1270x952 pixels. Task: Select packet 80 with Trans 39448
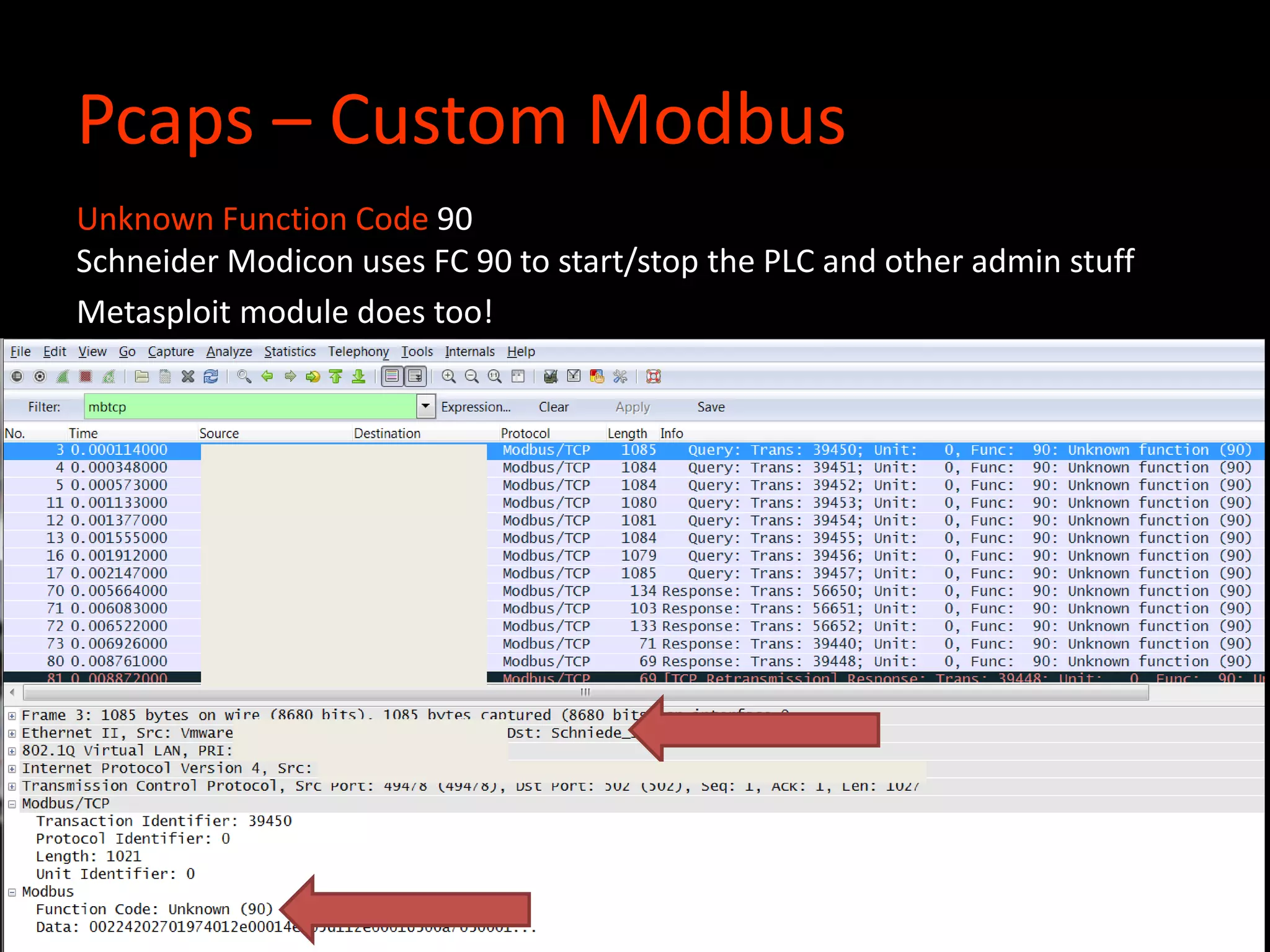634,661
